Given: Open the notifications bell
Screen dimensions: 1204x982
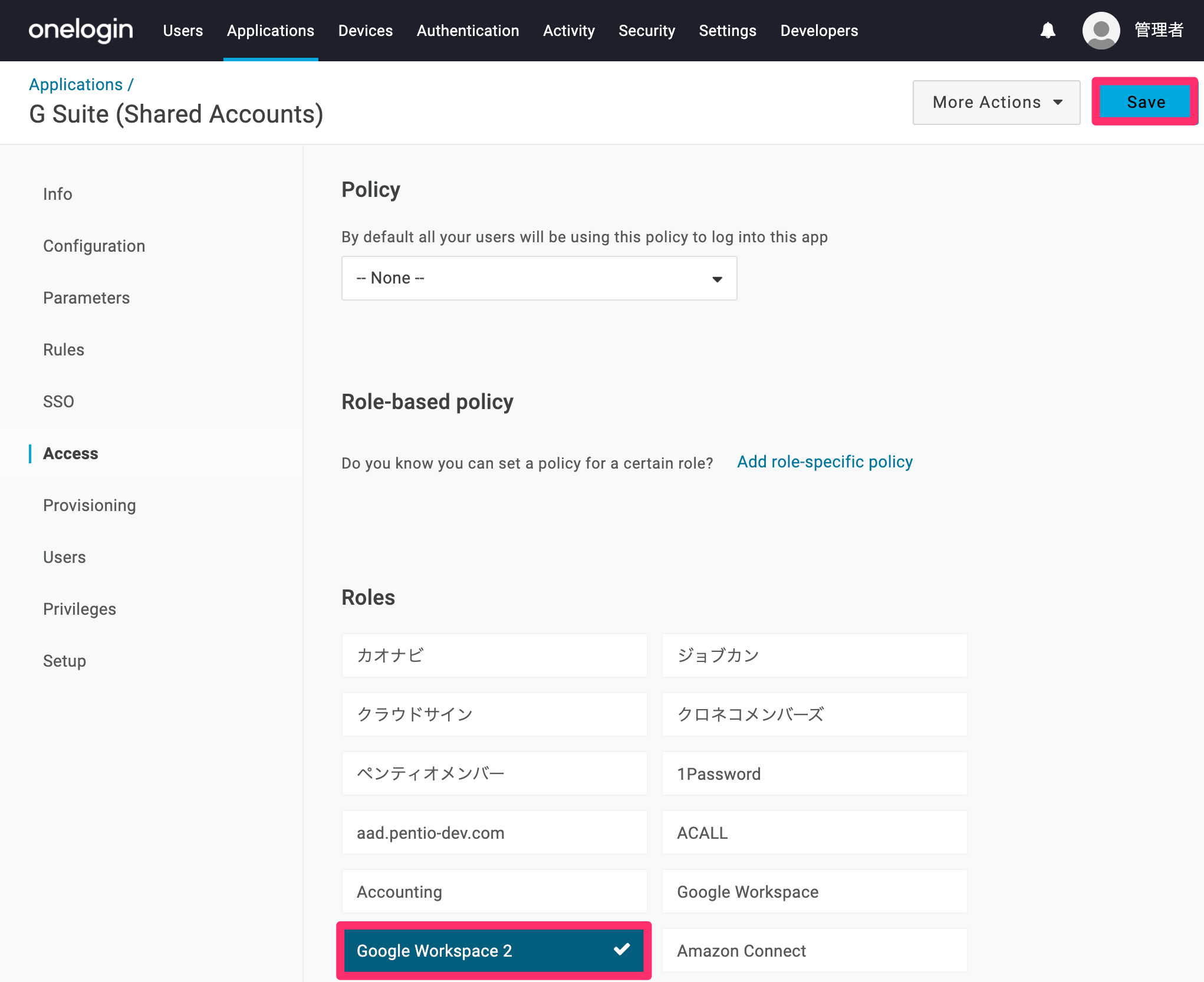Looking at the screenshot, I should [x=1048, y=30].
